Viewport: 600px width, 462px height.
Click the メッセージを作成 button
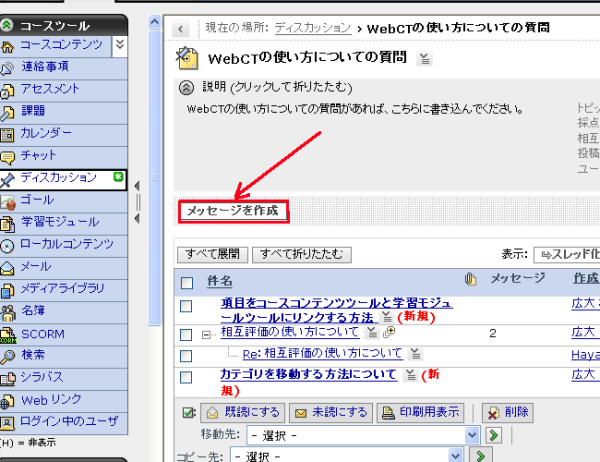233,211
